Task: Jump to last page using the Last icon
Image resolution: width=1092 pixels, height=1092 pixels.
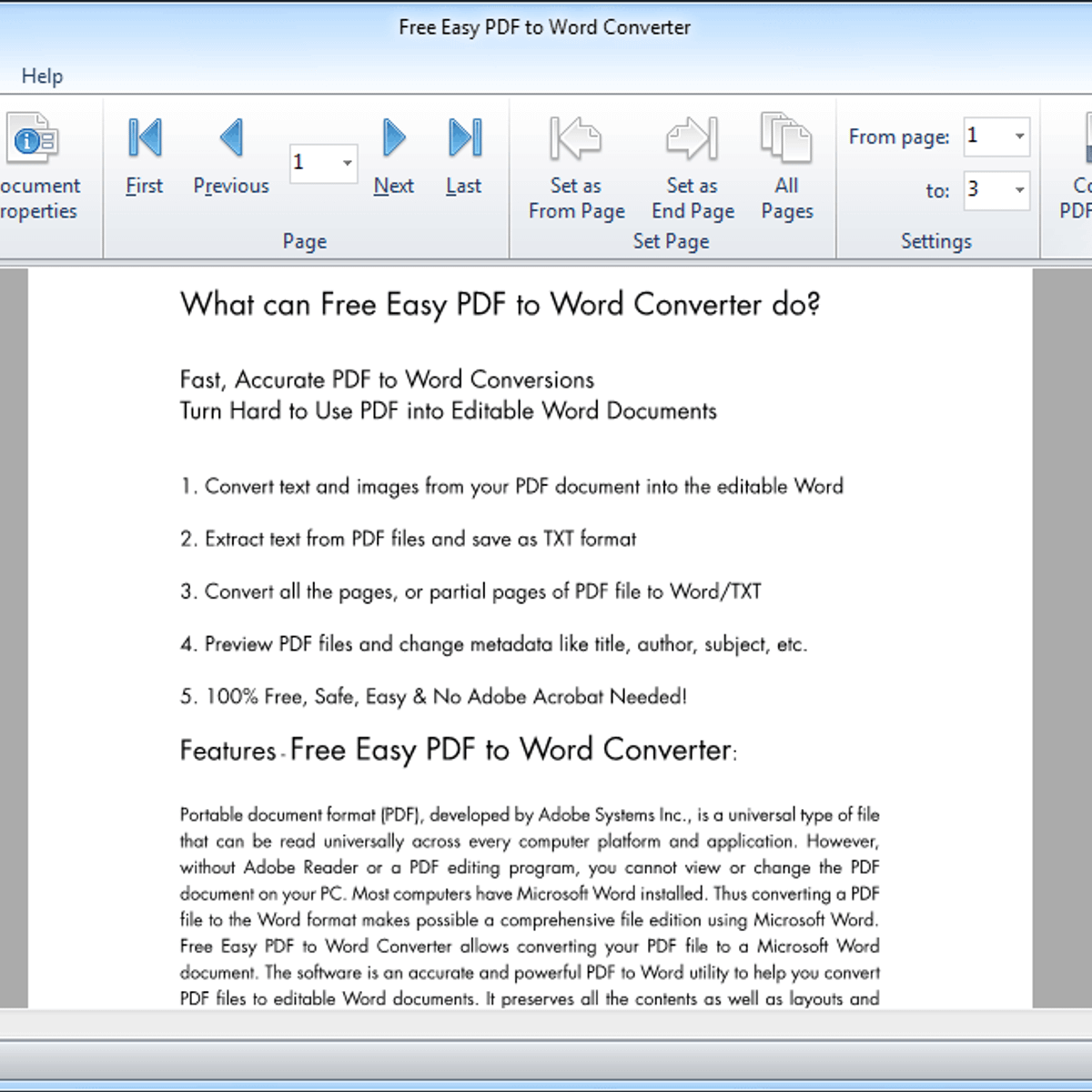Action: point(465,137)
